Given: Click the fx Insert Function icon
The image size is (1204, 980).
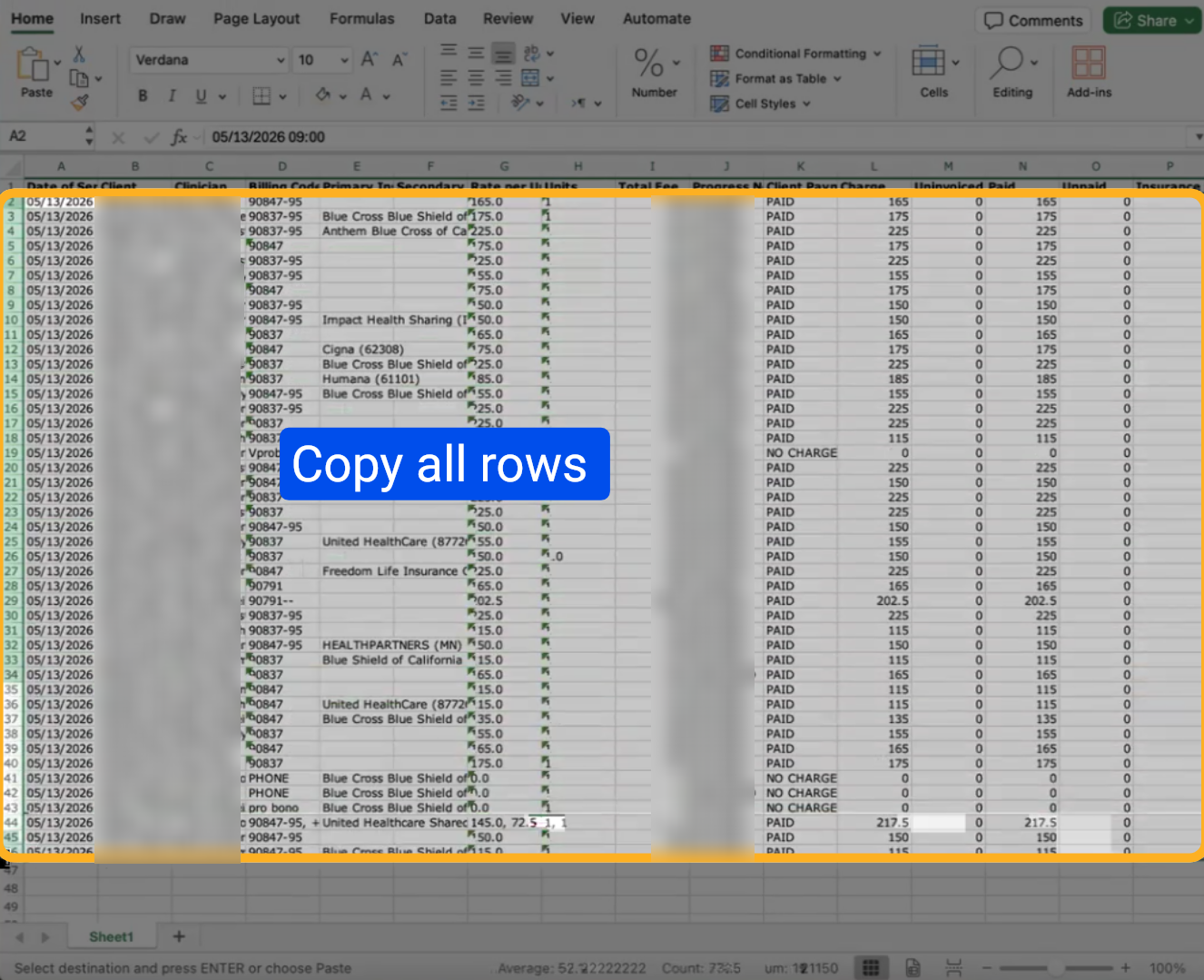Looking at the screenshot, I should click(179, 137).
